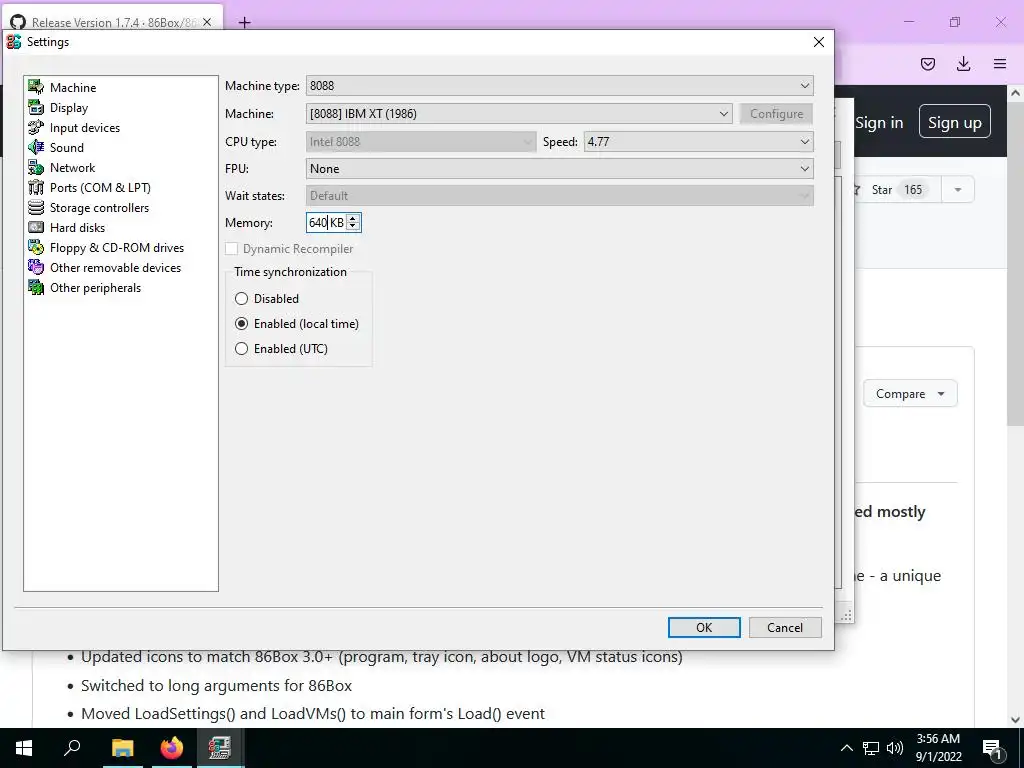This screenshot has width=1024, height=768.
Task: Select Sound settings category
Action: 67,148
